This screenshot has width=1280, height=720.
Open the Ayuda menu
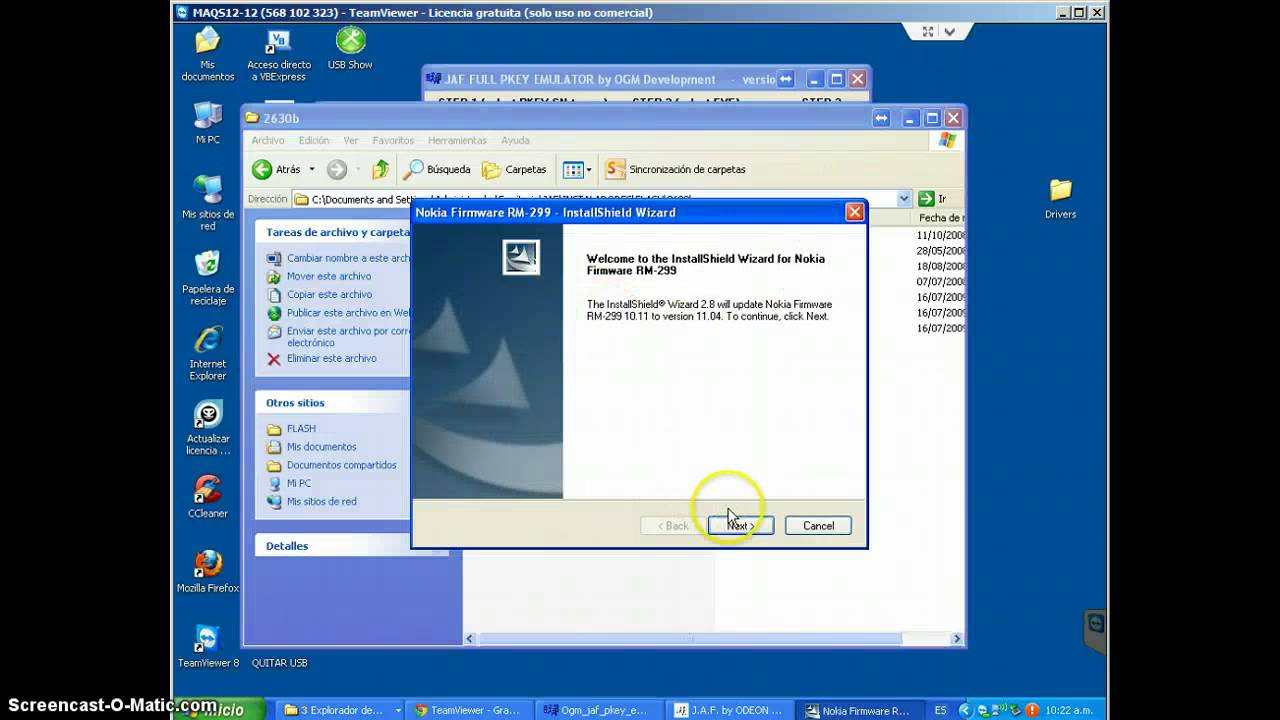[515, 141]
